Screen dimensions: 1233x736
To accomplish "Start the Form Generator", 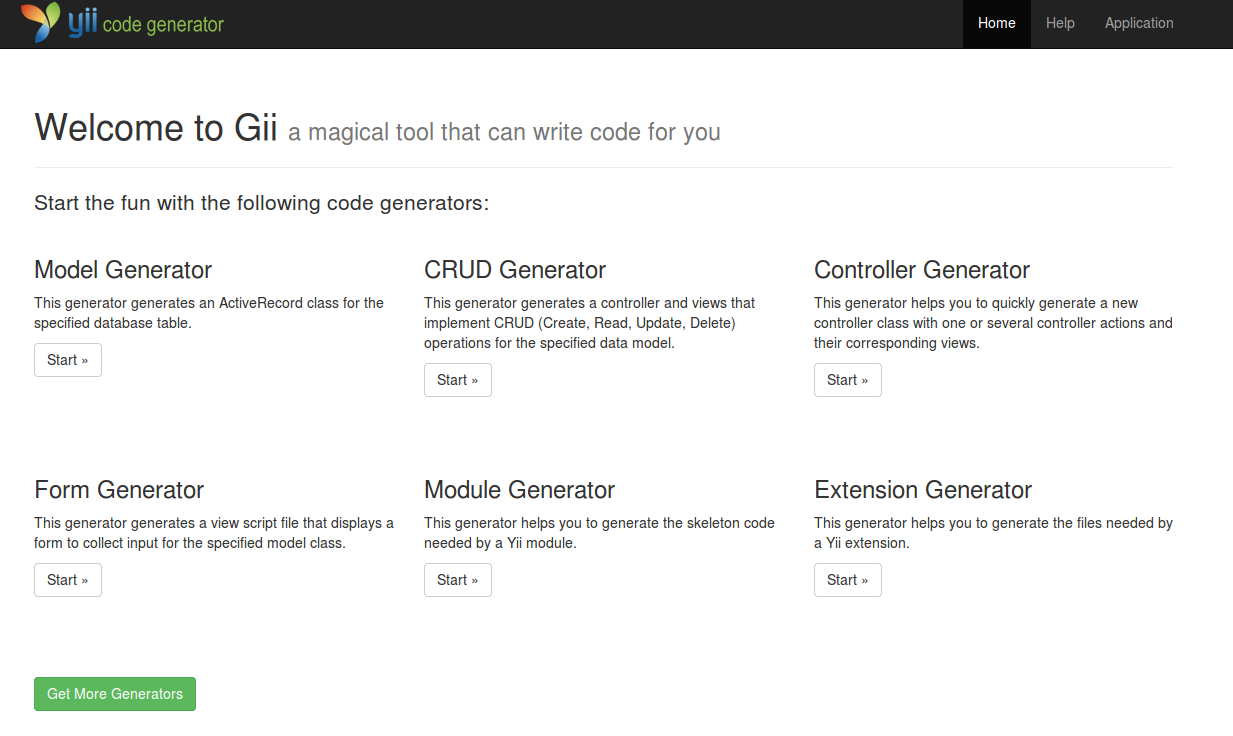I will [x=68, y=580].
